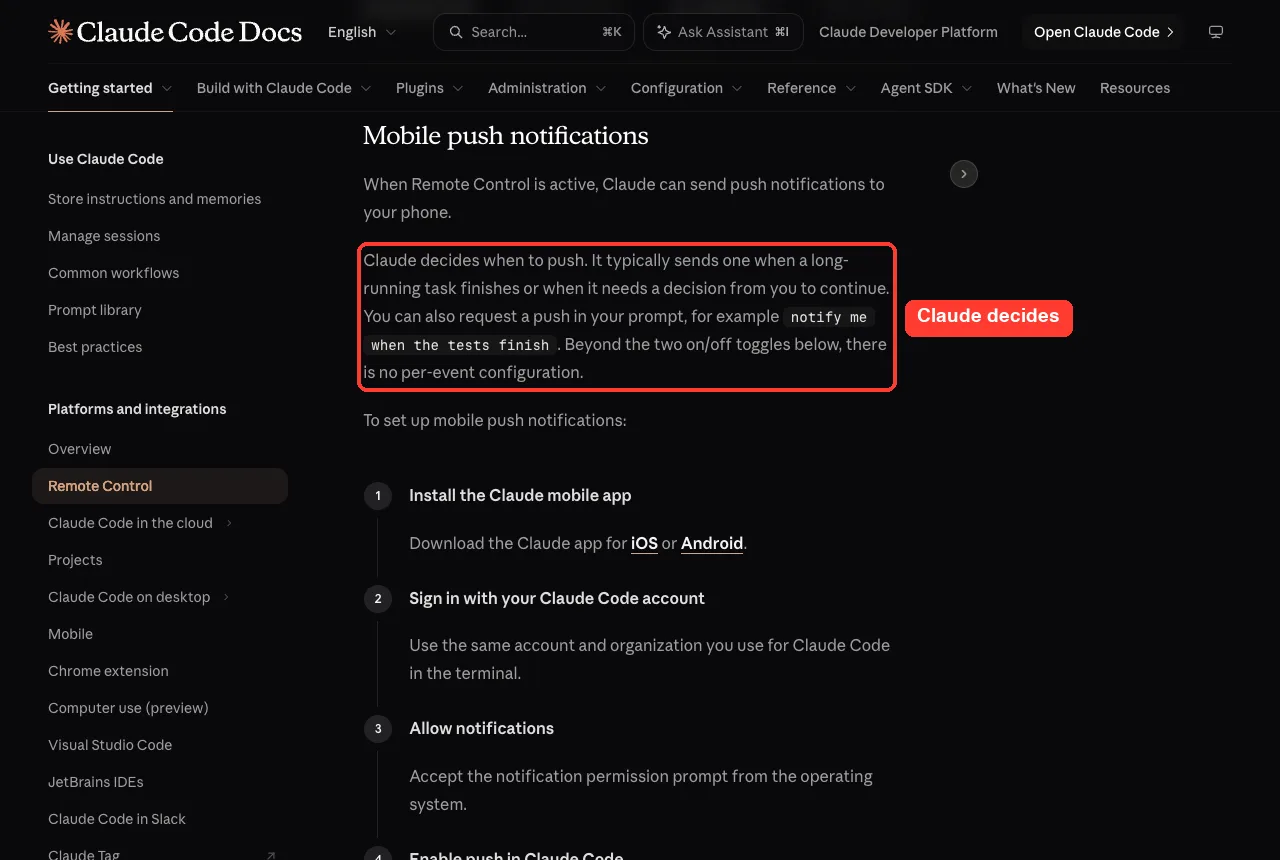Open Mobile in sidebar
Image resolution: width=1280 pixels, height=860 pixels.
pyautogui.click(x=70, y=634)
